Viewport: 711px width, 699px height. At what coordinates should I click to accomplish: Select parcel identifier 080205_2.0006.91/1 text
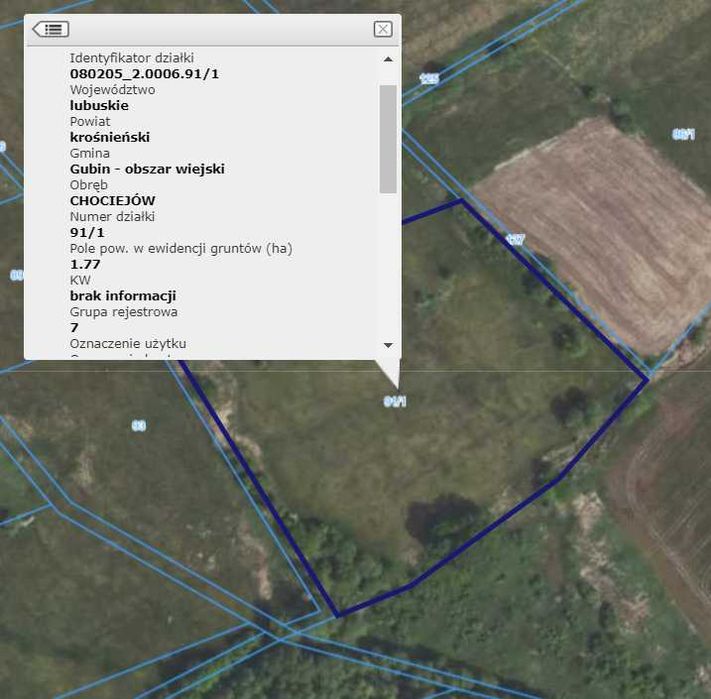(144, 74)
